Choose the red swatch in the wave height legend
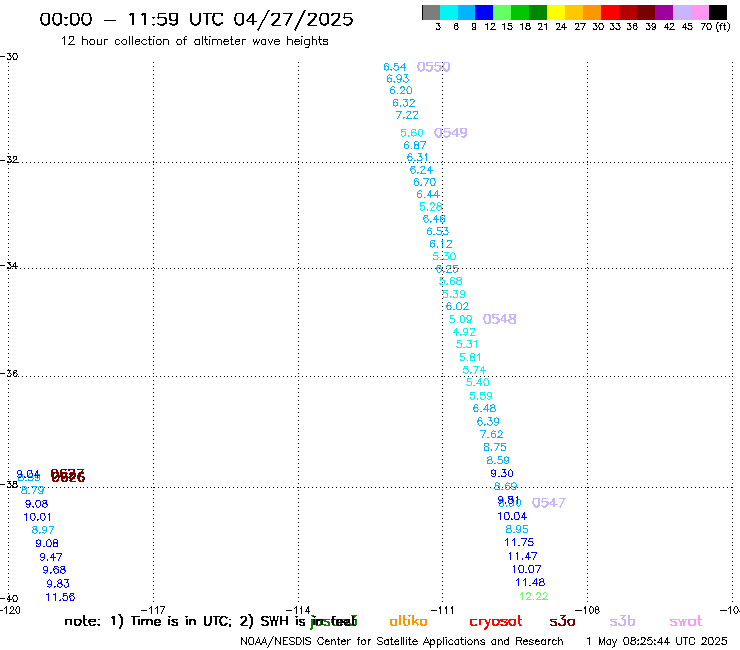The width and height of the screenshot is (740, 650). pyautogui.click(x=609, y=12)
